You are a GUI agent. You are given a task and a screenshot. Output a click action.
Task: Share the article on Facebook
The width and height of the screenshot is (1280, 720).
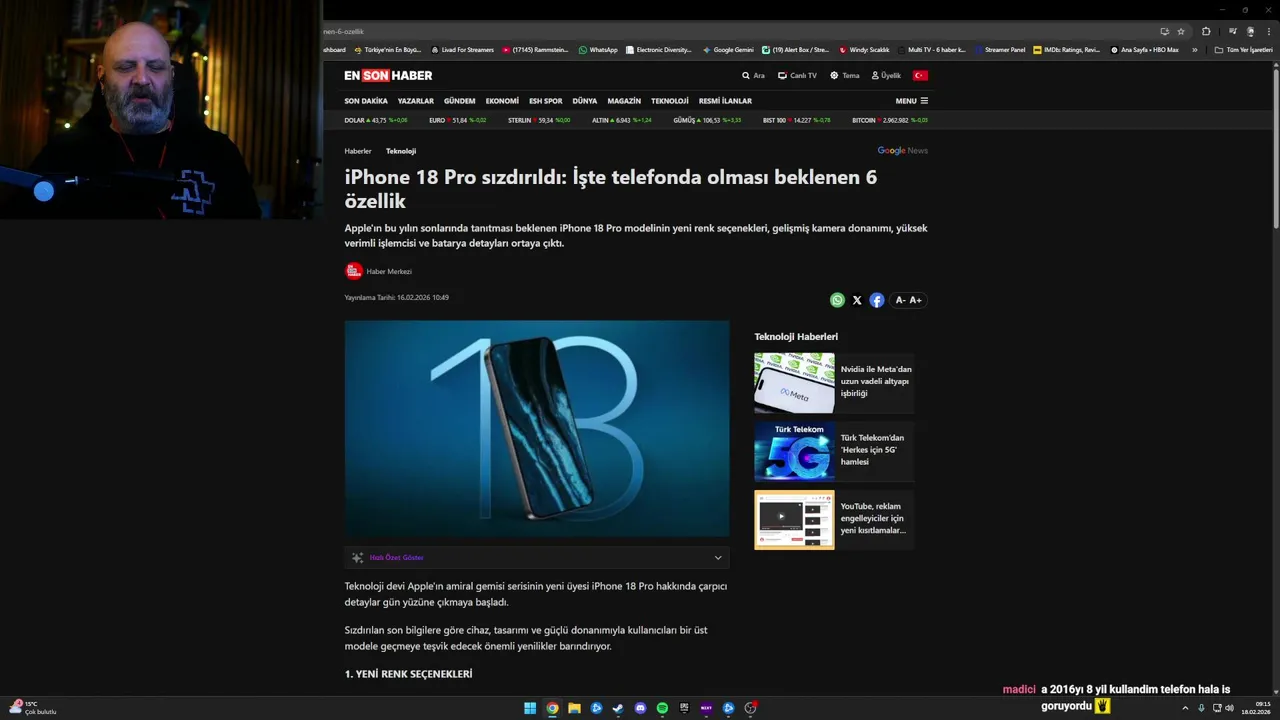point(877,300)
